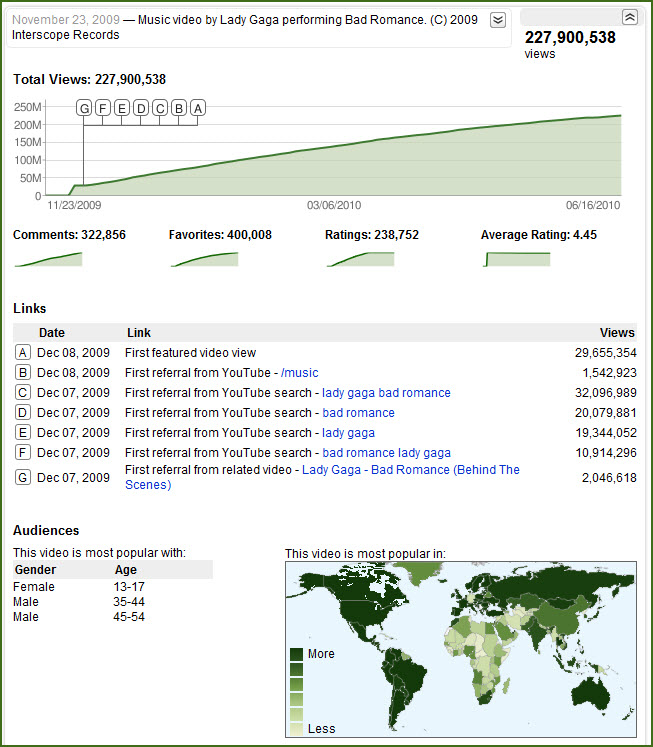653x747 pixels.
Task: Select marker A on the views graph
Action: [198, 108]
